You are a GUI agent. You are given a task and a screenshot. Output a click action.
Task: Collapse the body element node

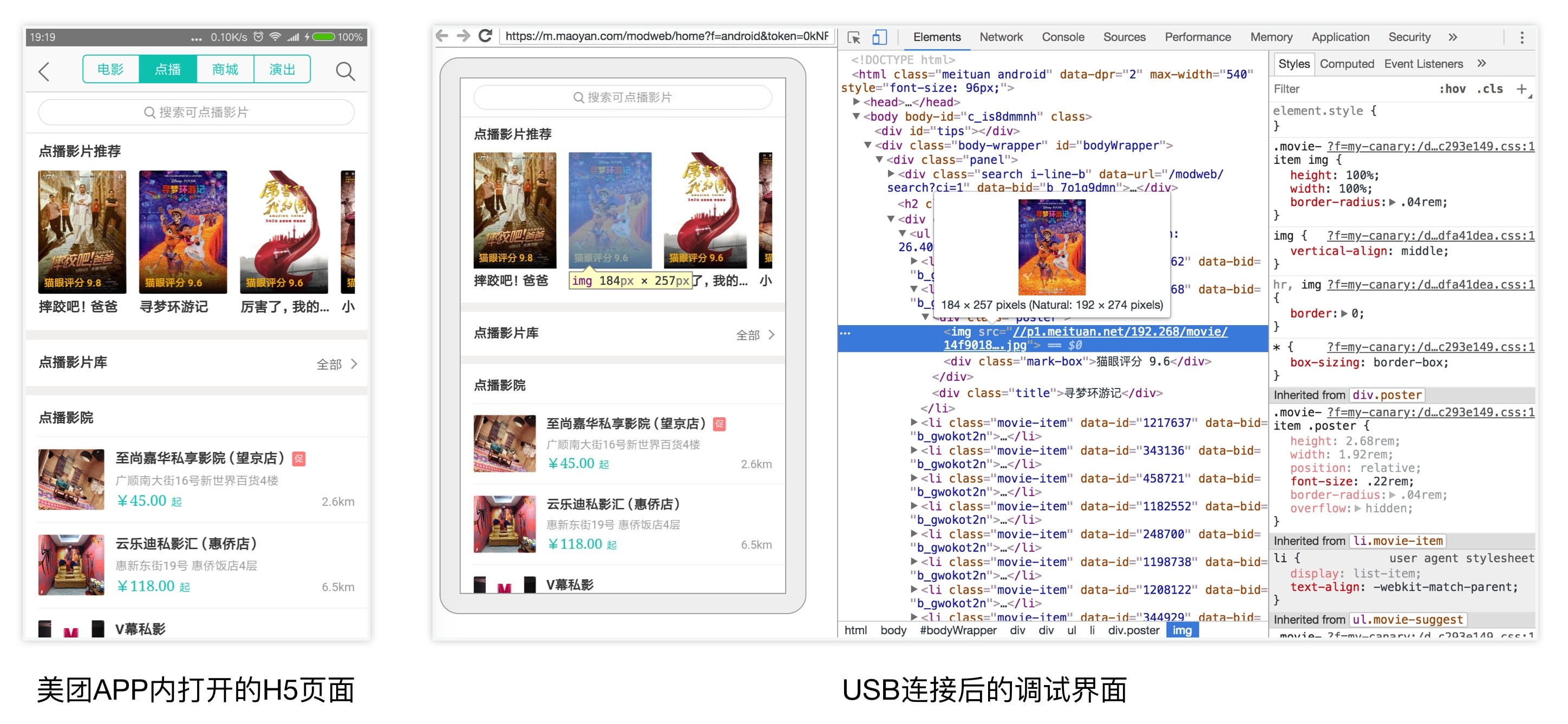pyautogui.click(x=857, y=116)
